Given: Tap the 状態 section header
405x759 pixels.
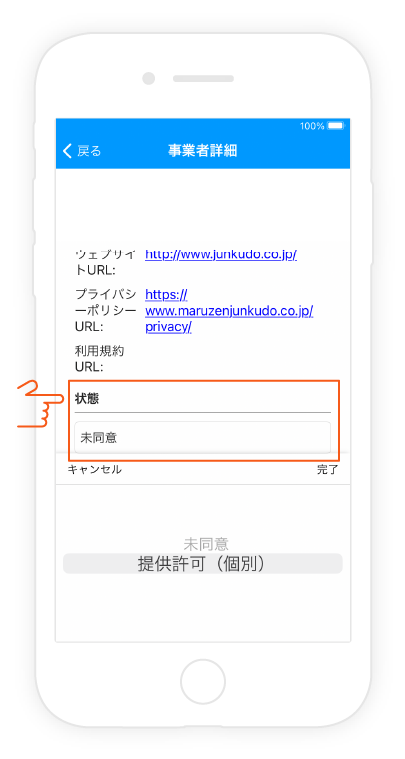Looking at the screenshot, I should click(x=88, y=399).
